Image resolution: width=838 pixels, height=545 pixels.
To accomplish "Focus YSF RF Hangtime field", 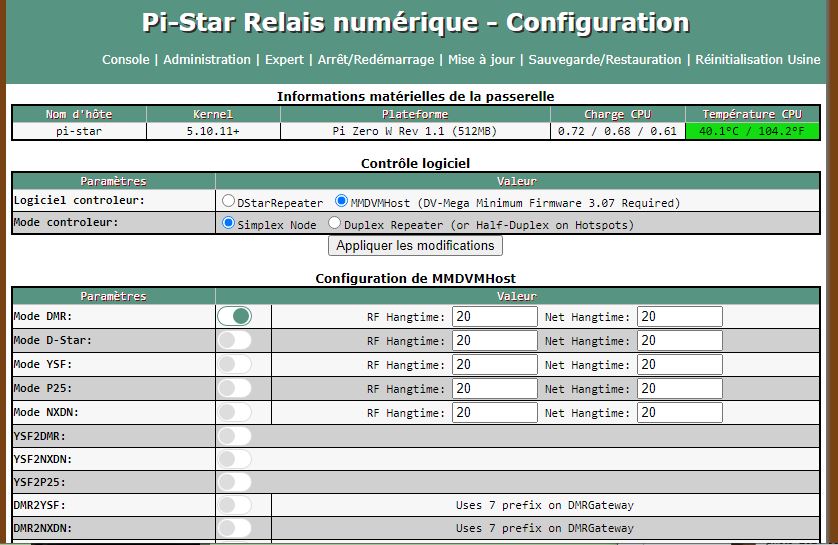I will pyautogui.click(x=495, y=364).
